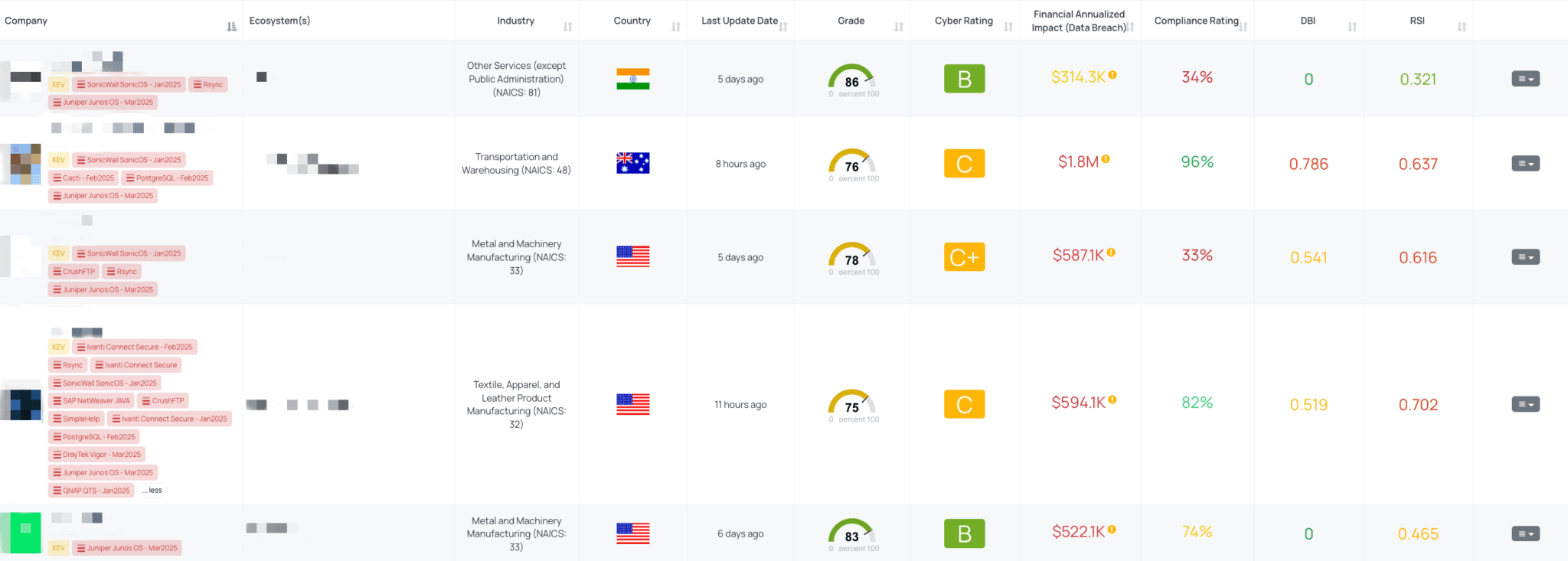The height and width of the screenshot is (561, 1568).
Task: Click the grade gauge showing 86
Action: click(851, 79)
